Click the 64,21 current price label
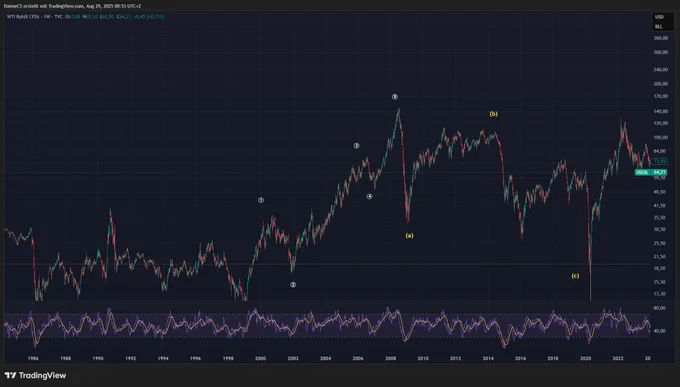Screen dimensions: 680x387 [659, 172]
